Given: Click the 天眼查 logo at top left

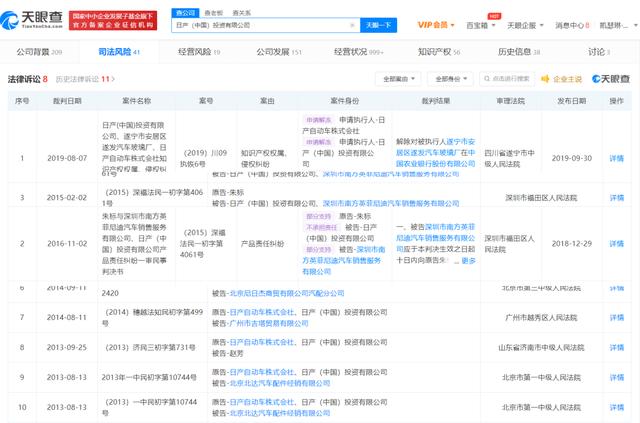Looking at the screenshot, I should coord(32,20).
